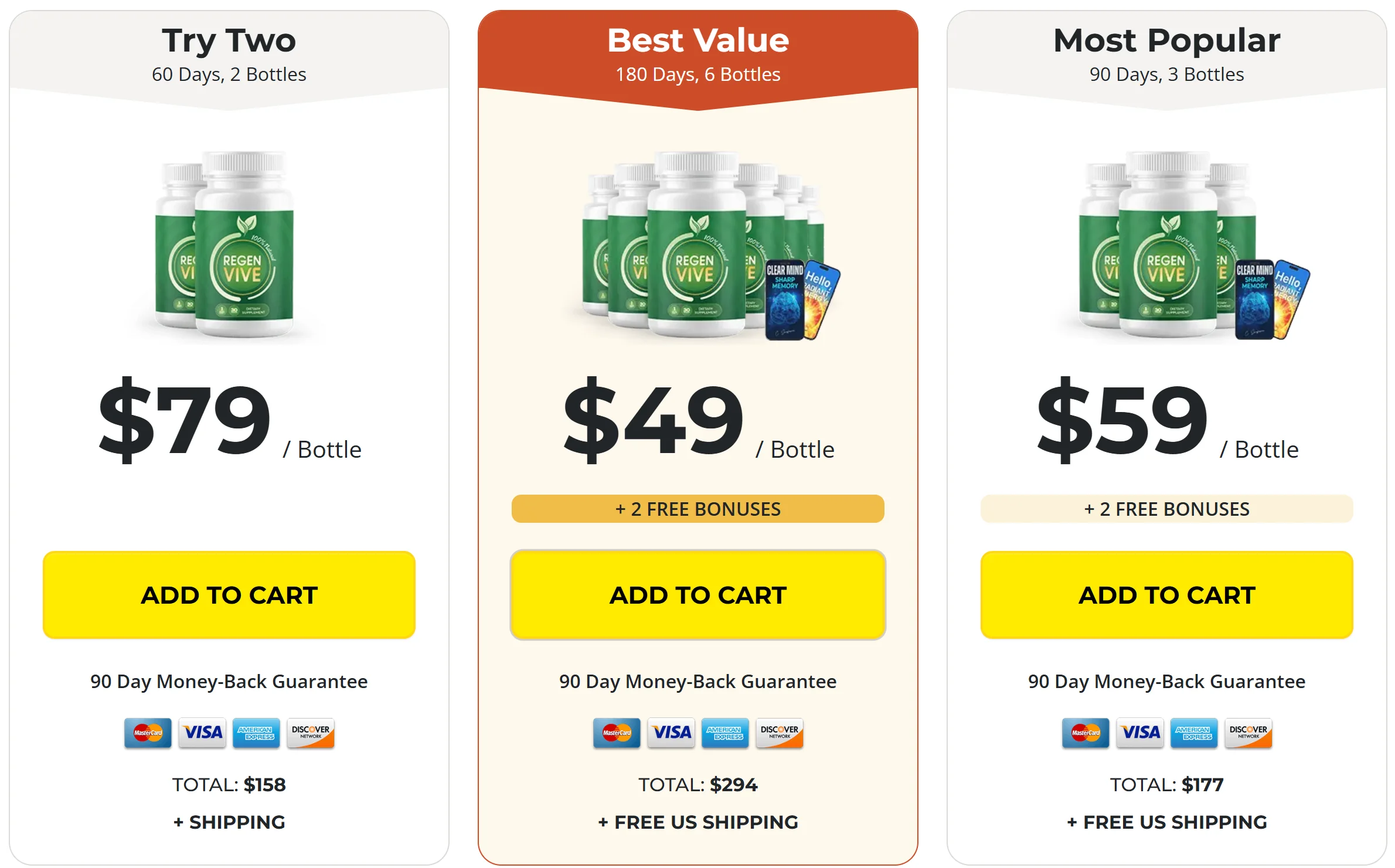Viewport: 1395px width, 868px height.
Task: Click the gold free bonuses badge in Best Value
Action: pos(698,509)
